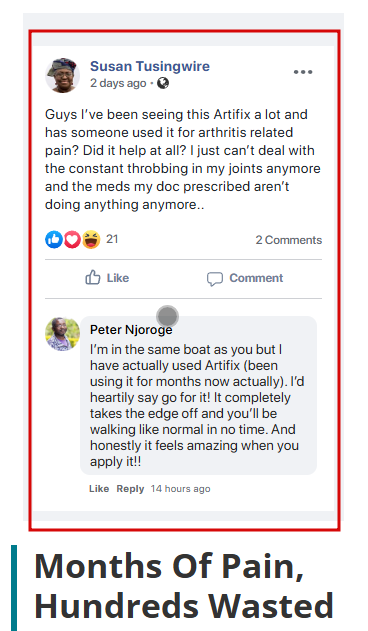Click the Months Of Pain heading
The width and height of the screenshot is (368, 631).
coord(184,586)
